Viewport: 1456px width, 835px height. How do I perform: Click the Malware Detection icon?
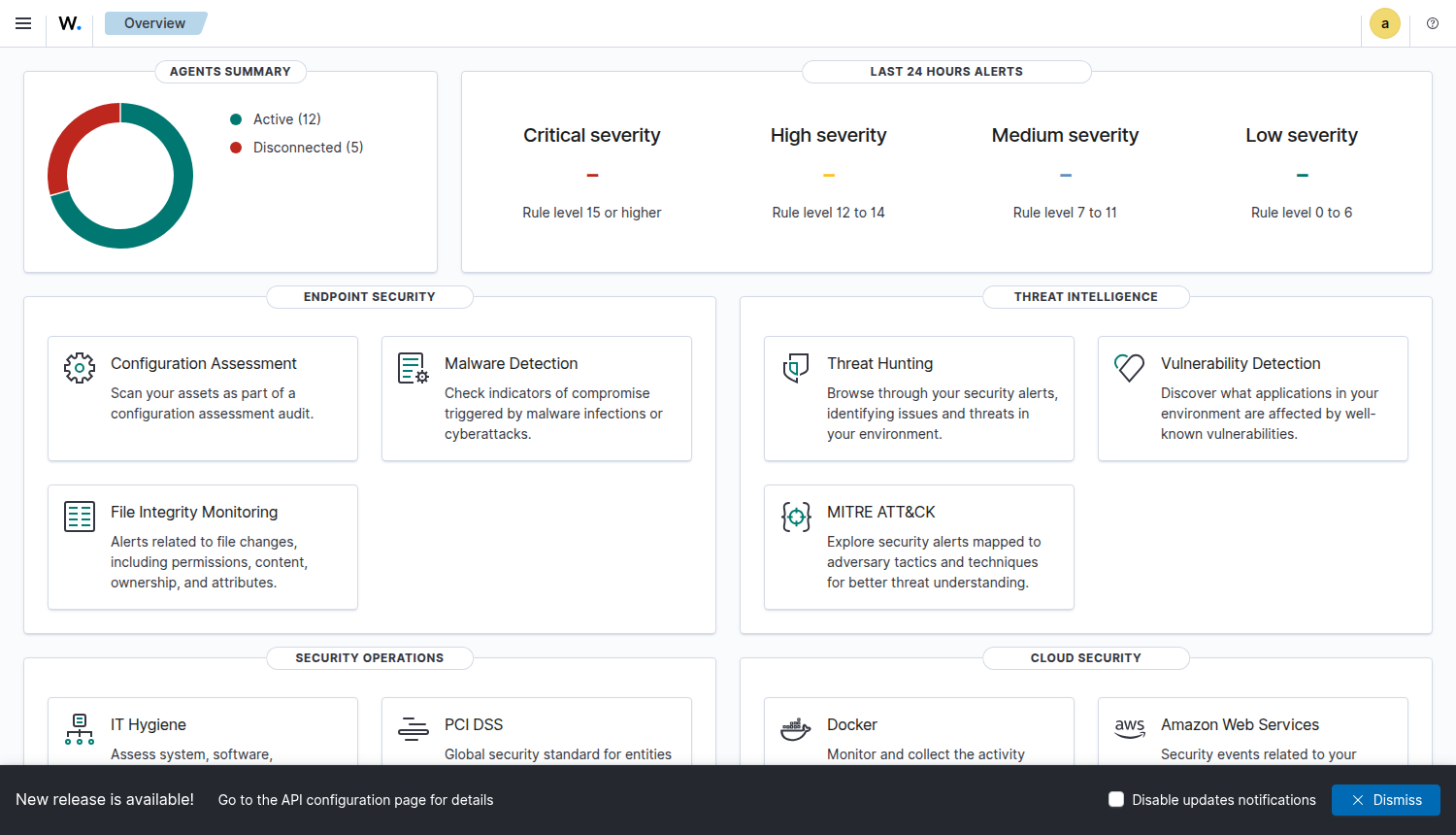pos(414,368)
